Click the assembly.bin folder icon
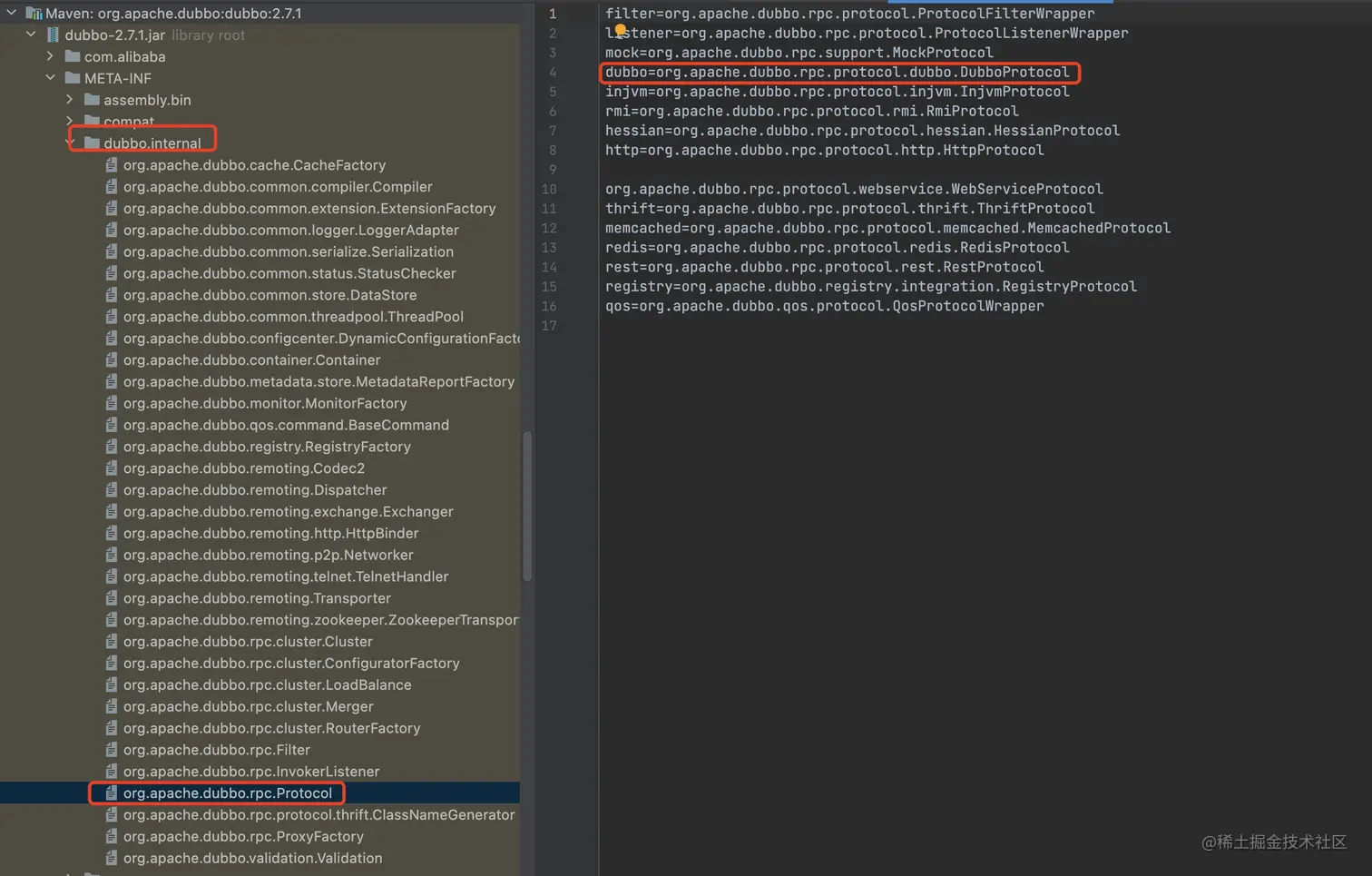Screen dimensions: 1372x876 tap(92, 100)
